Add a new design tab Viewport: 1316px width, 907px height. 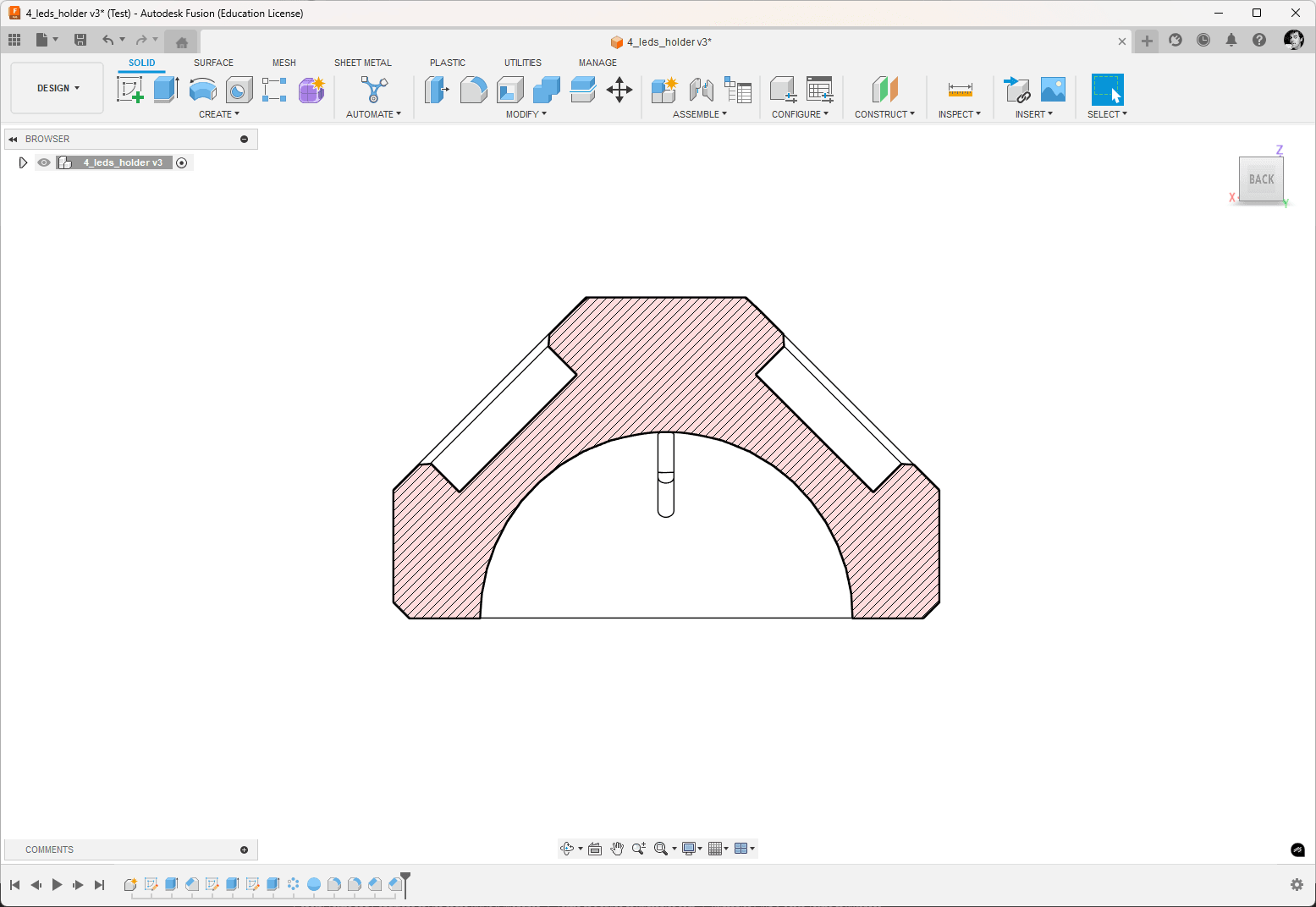pos(1147,41)
